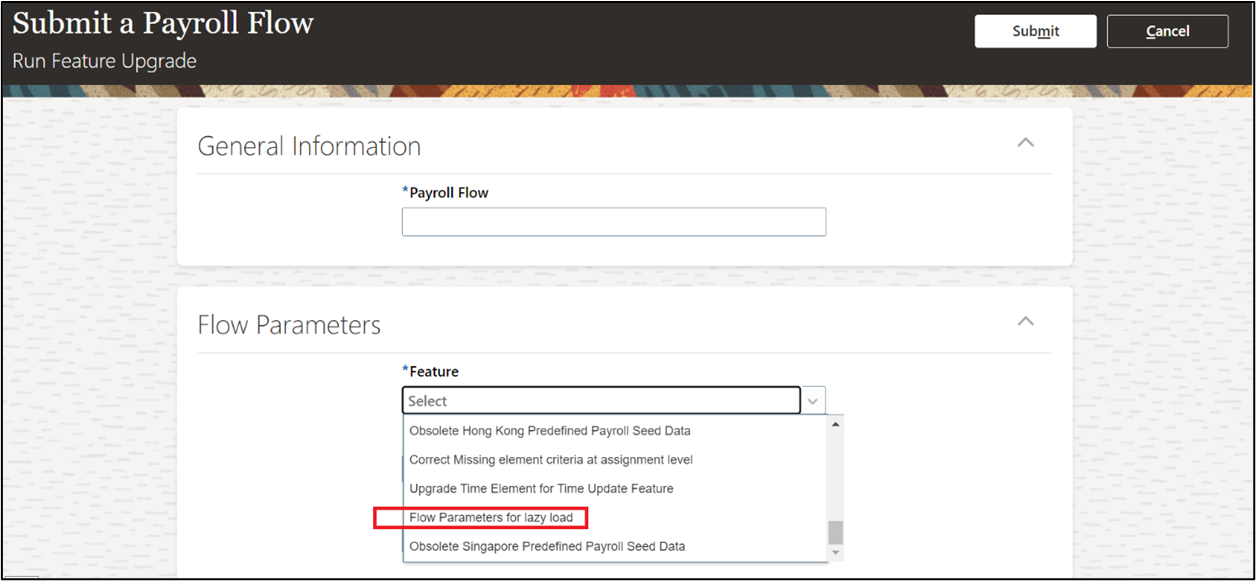Click the Payroll Flow field label
The width and height of the screenshot is (1256, 581).
coord(448,192)
